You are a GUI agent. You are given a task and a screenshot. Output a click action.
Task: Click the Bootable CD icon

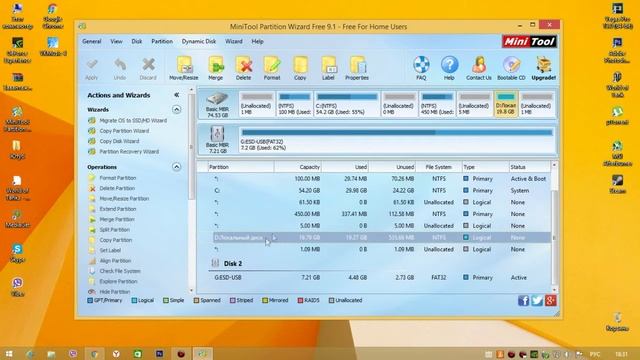pos(511,64)
